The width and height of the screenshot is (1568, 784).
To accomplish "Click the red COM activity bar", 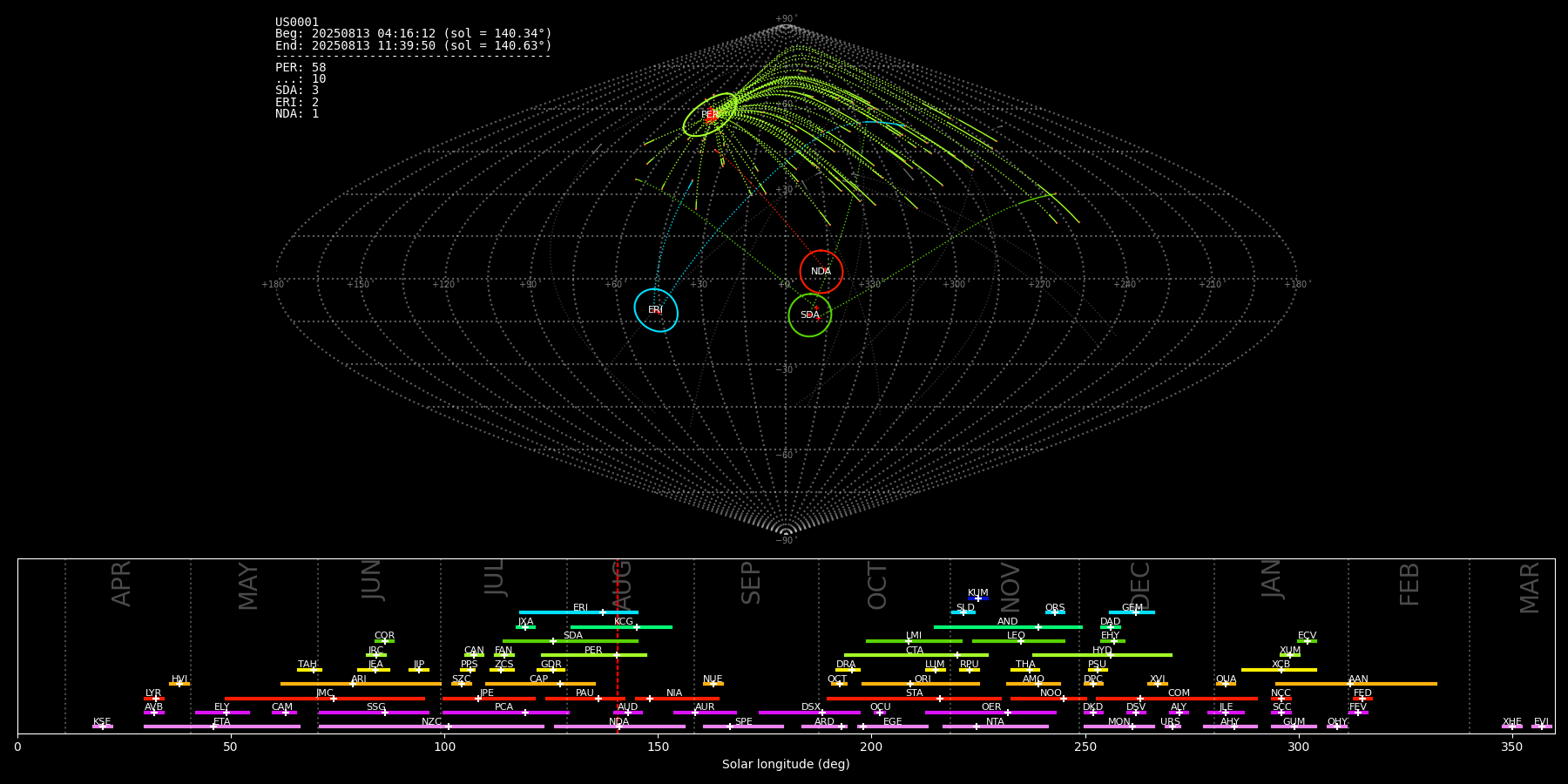I will click(1178, 699).
